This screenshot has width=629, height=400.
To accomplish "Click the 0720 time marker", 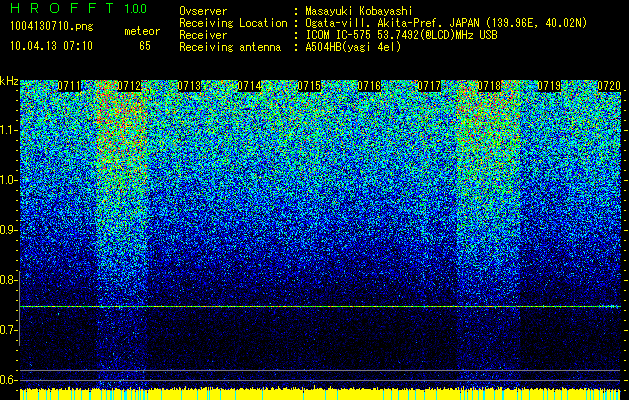I will pos(609,86).
